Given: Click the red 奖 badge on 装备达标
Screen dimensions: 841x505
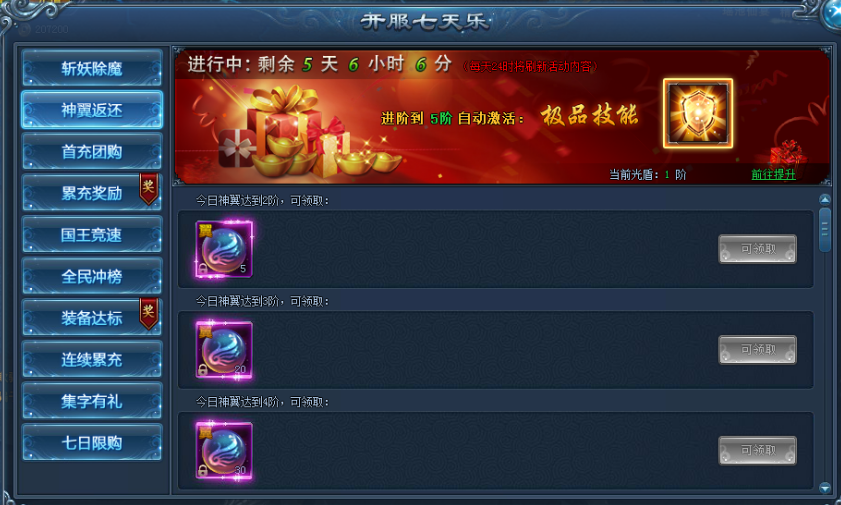Looking at the screenshot, I should 149,313.
